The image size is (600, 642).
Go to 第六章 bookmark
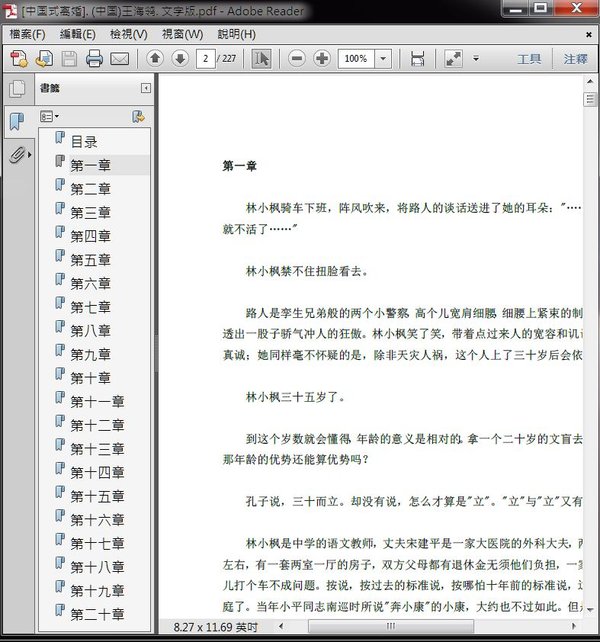click(91, 283)
